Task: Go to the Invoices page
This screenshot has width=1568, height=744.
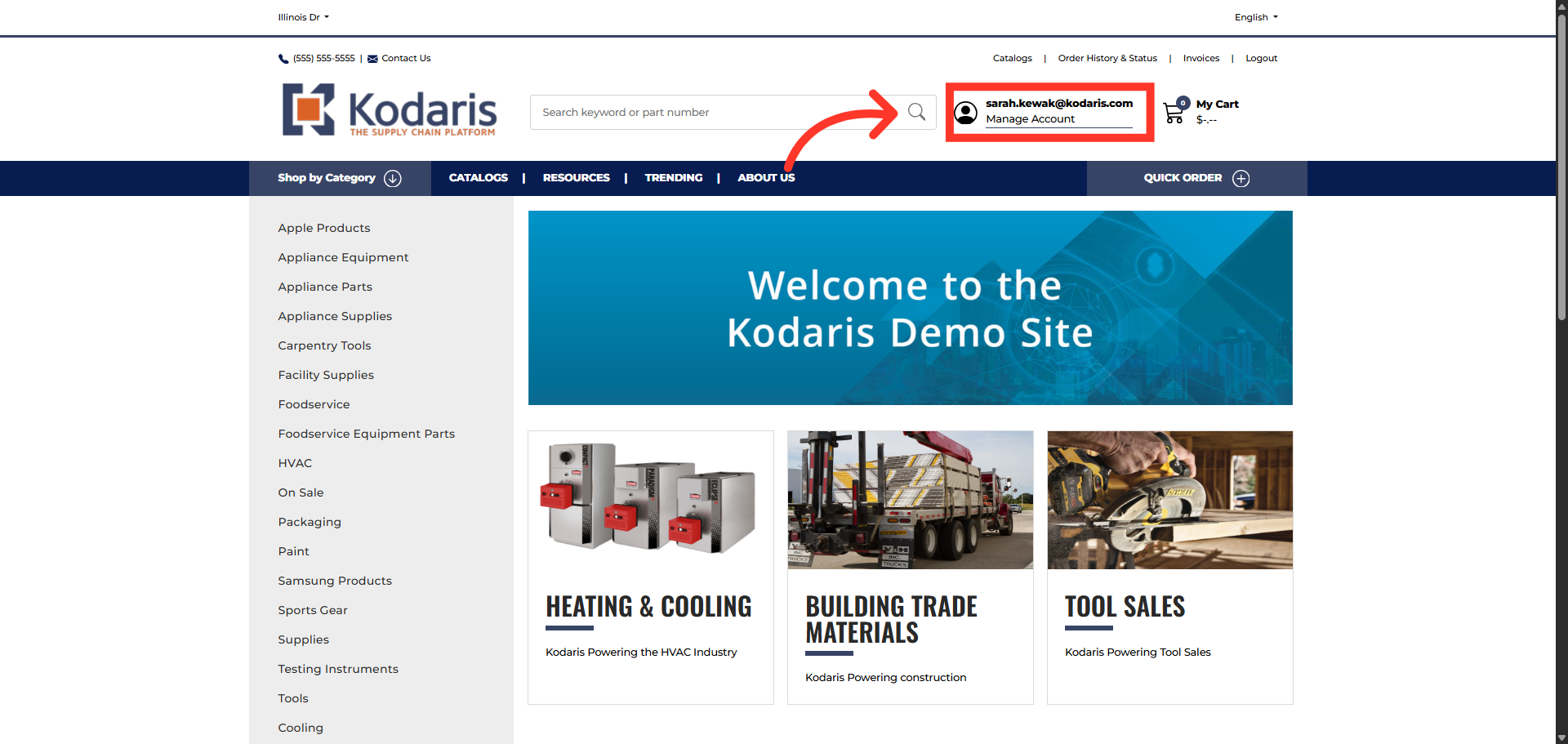Action: 1200,59
